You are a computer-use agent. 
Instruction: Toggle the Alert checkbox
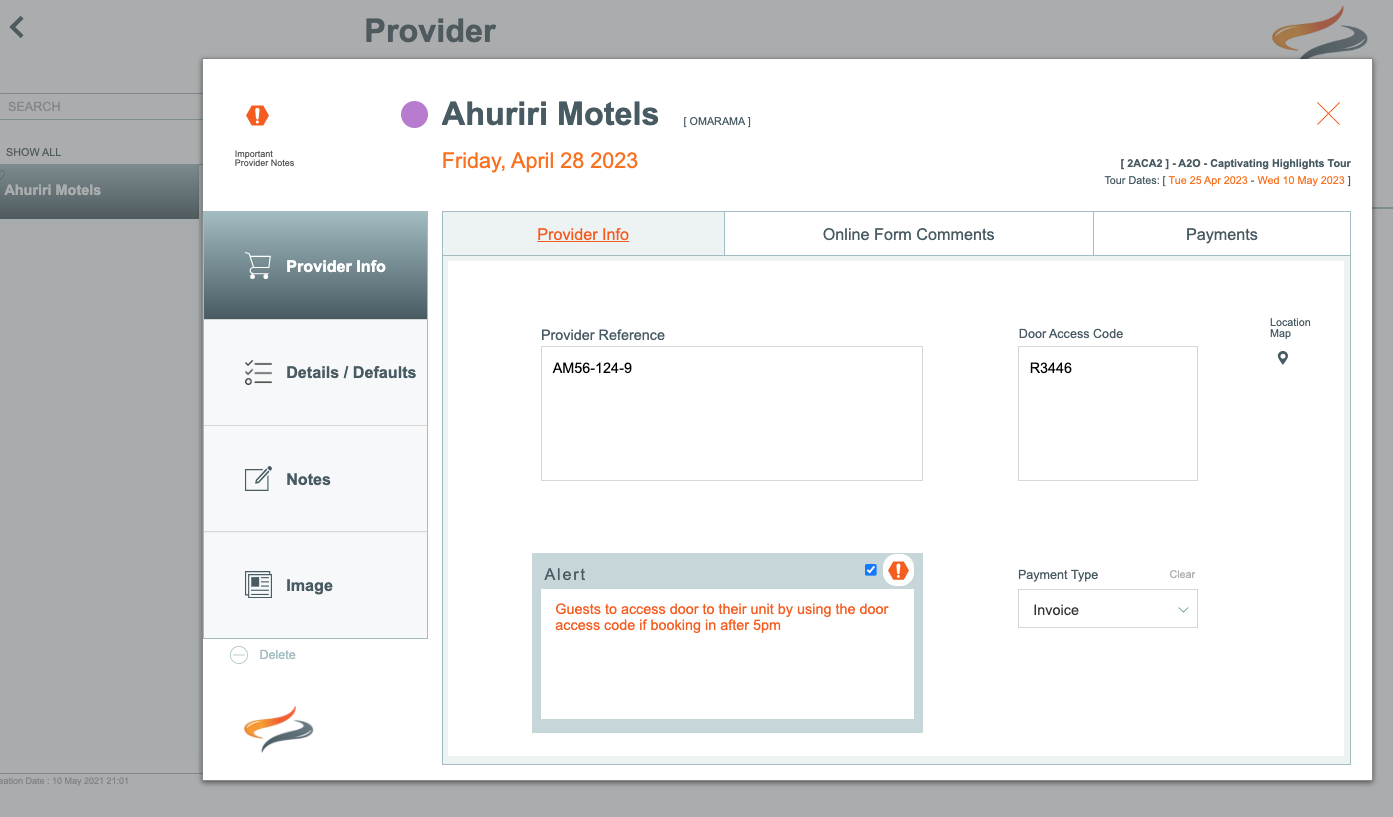pos(871,570)
